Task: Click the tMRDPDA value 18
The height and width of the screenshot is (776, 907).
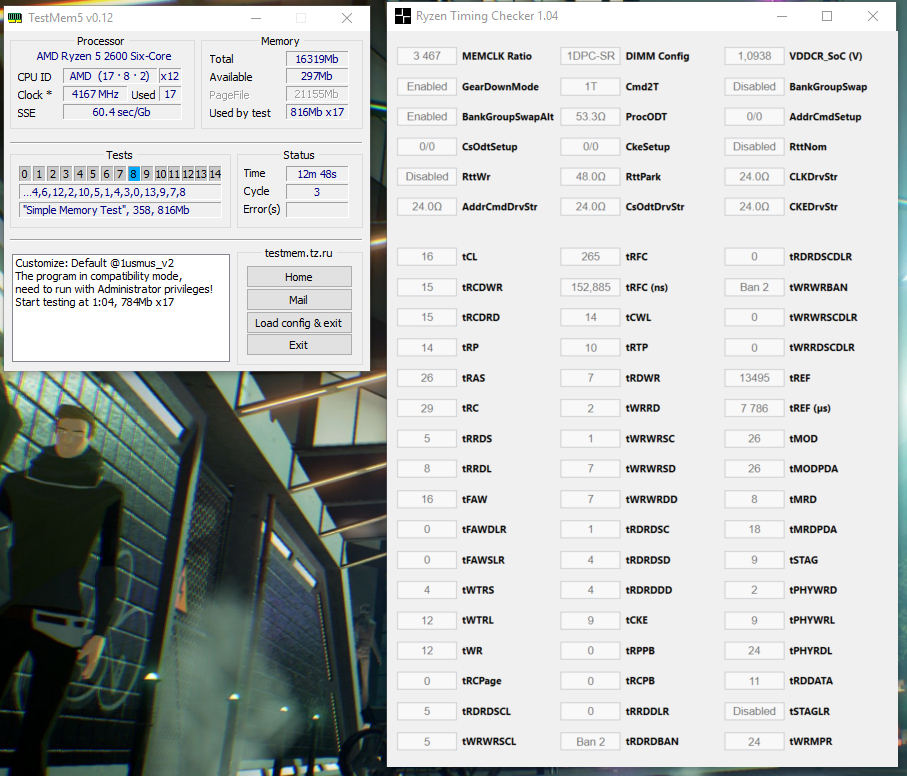Action: tap(754, 530)
